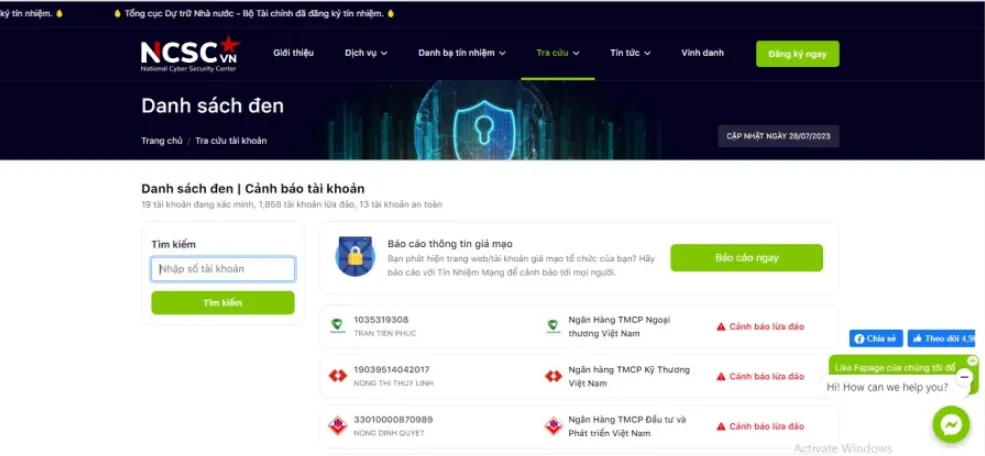Open the NCSC VN logo homepage
985x456 pixels.
pyautogui.click(x=190, y=53)
